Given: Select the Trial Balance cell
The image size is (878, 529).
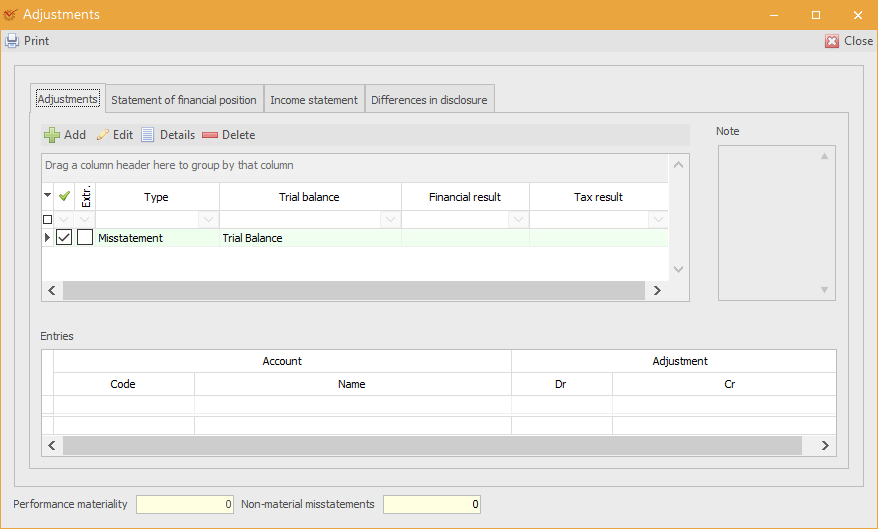Looking at the screenshot, I should pyautogui.click(x=310, y=238).
